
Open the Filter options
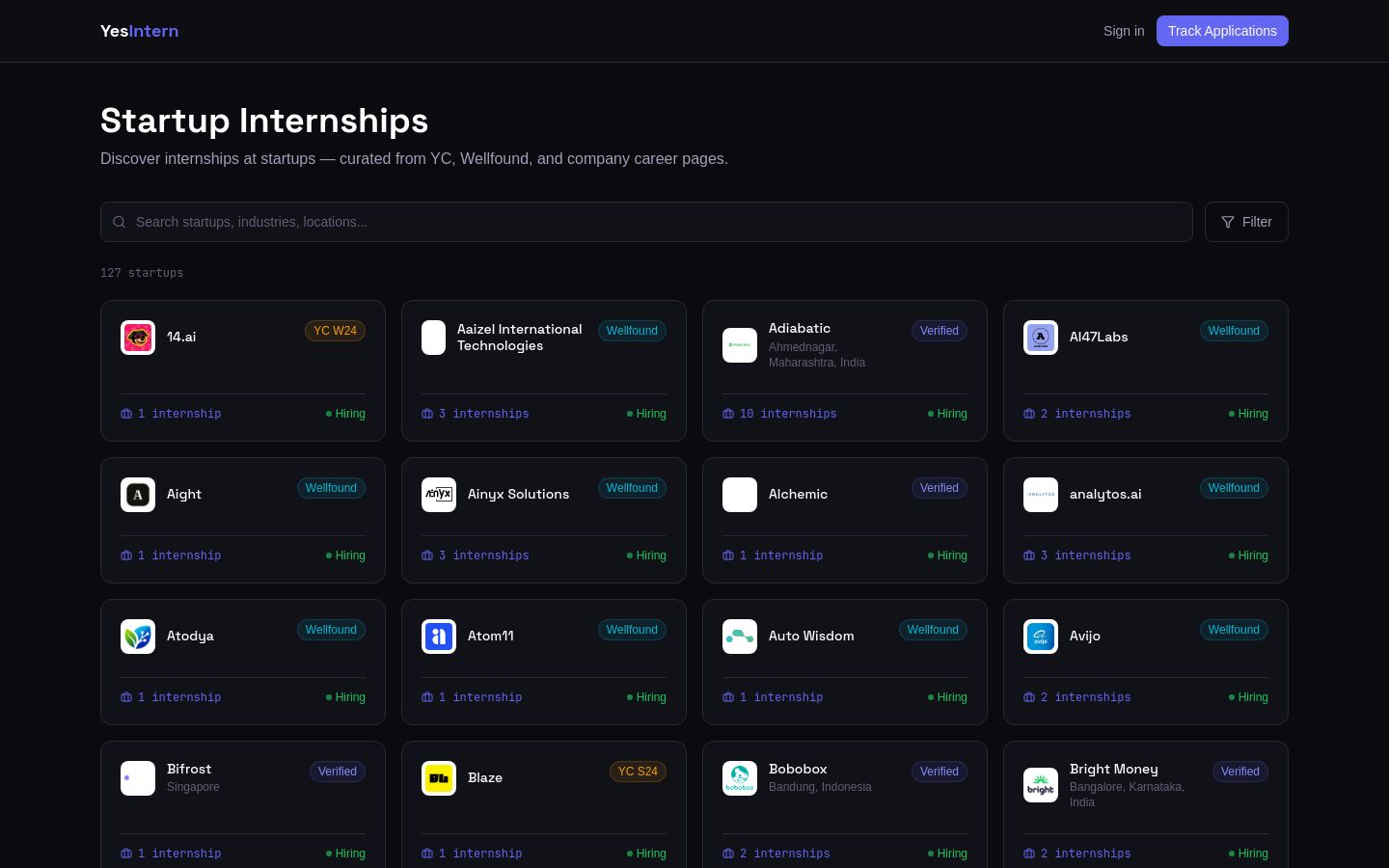point(1246,222)
